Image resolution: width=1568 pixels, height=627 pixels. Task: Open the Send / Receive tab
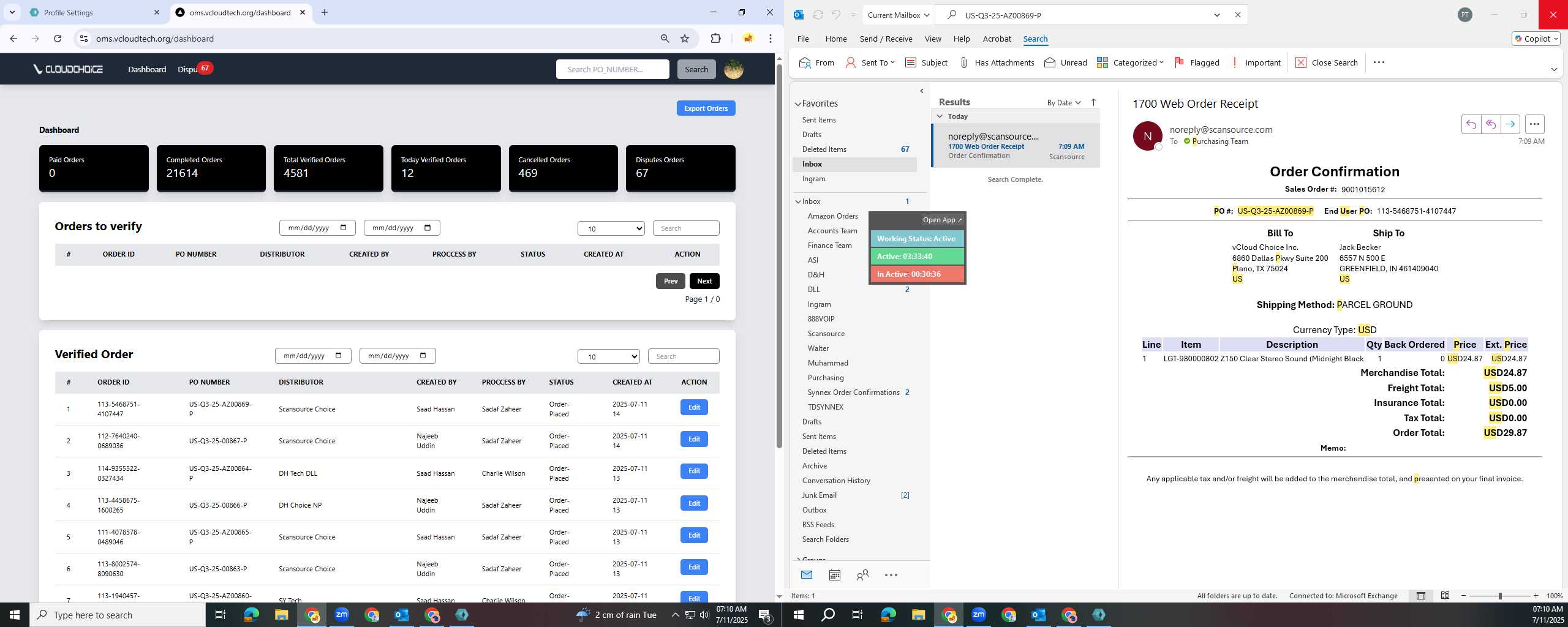click(886, 39)
